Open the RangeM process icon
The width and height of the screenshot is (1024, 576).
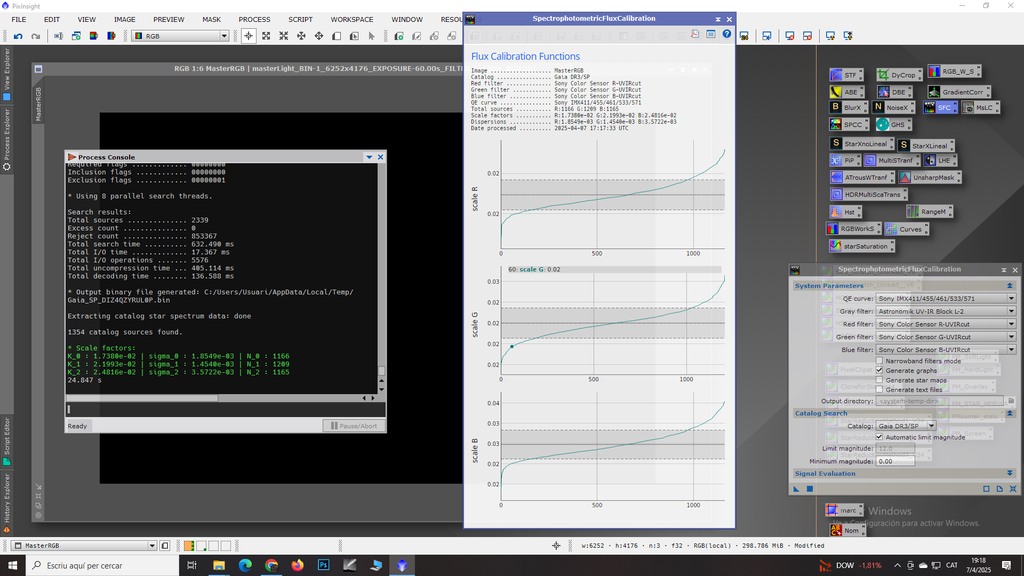(x=929, y=211)
